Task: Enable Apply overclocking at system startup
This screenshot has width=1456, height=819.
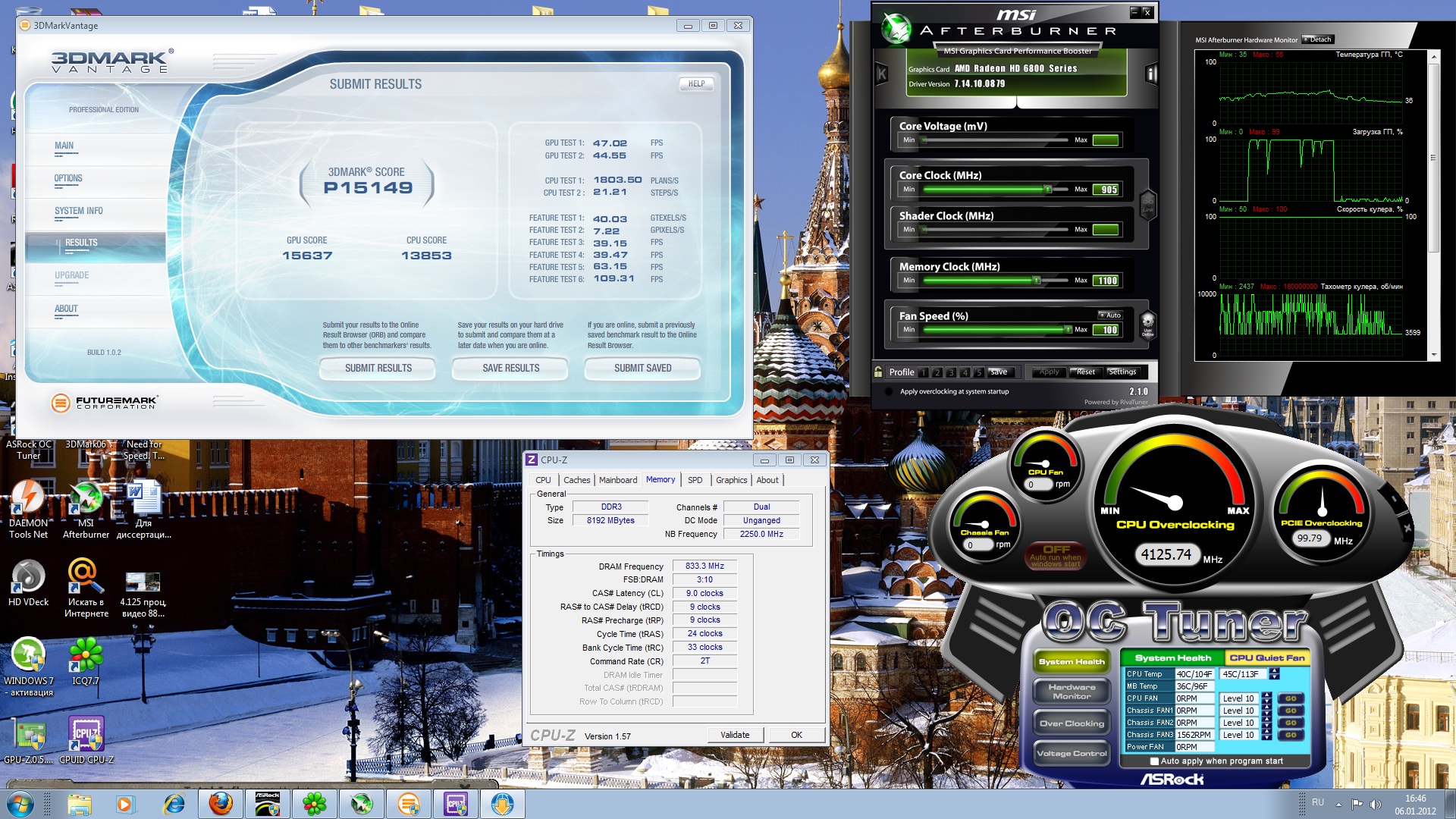Action: tap(888, 391)
